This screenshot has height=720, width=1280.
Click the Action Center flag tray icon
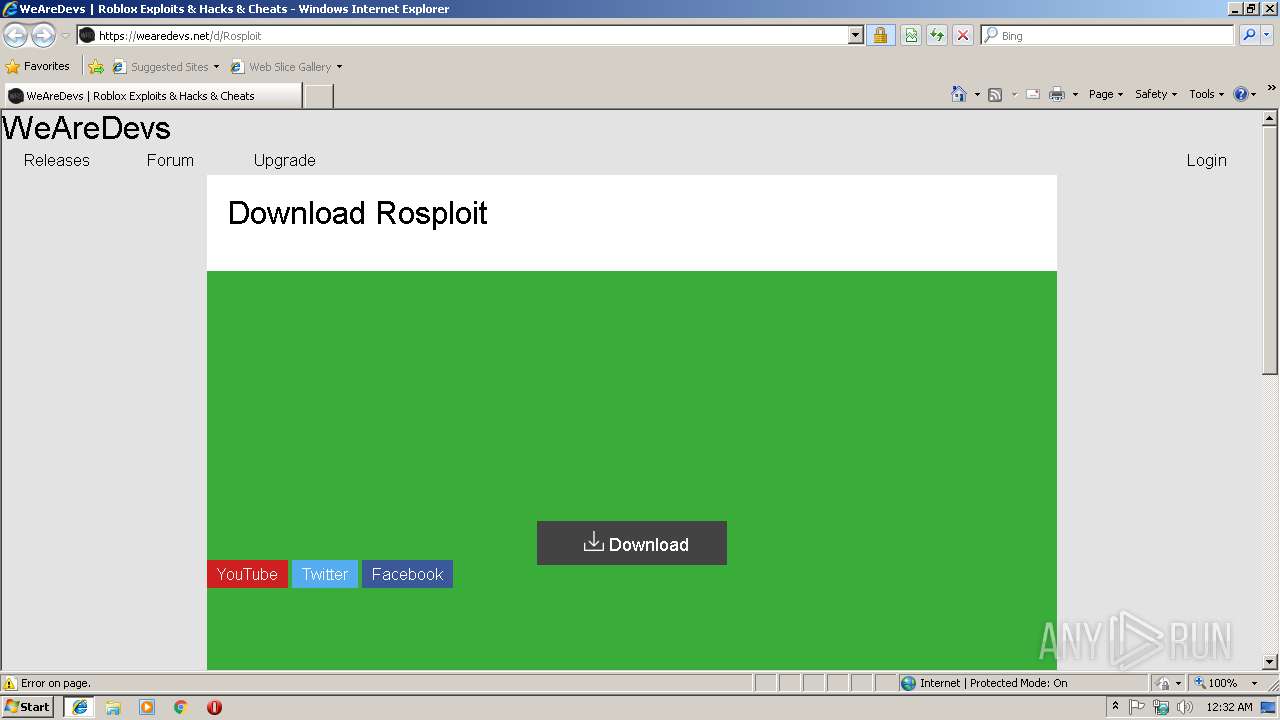coord(1137,707)
